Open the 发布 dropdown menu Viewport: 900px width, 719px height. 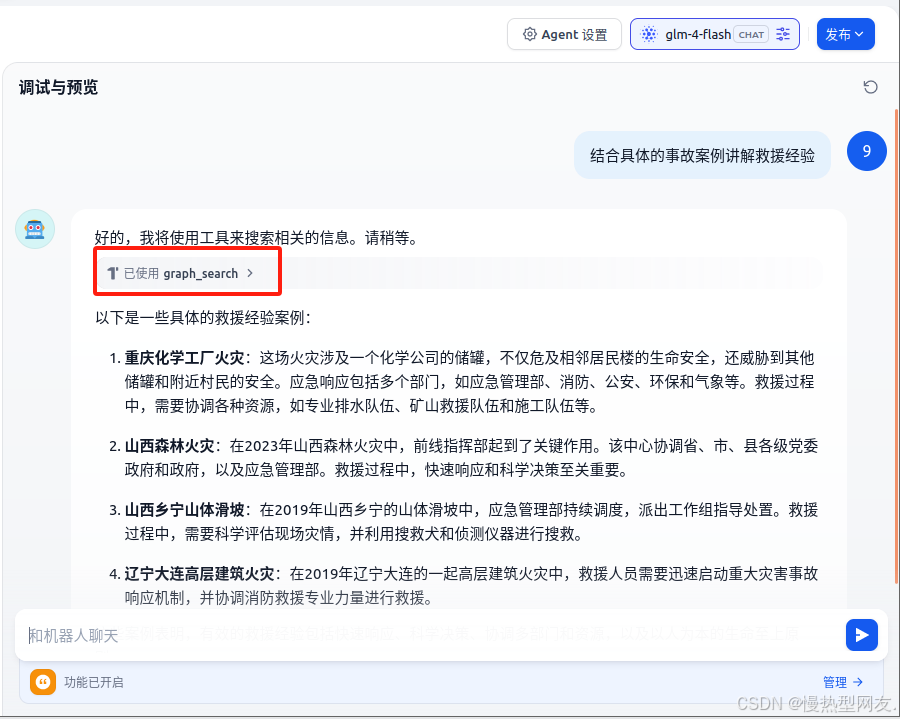tap(845, 34)
